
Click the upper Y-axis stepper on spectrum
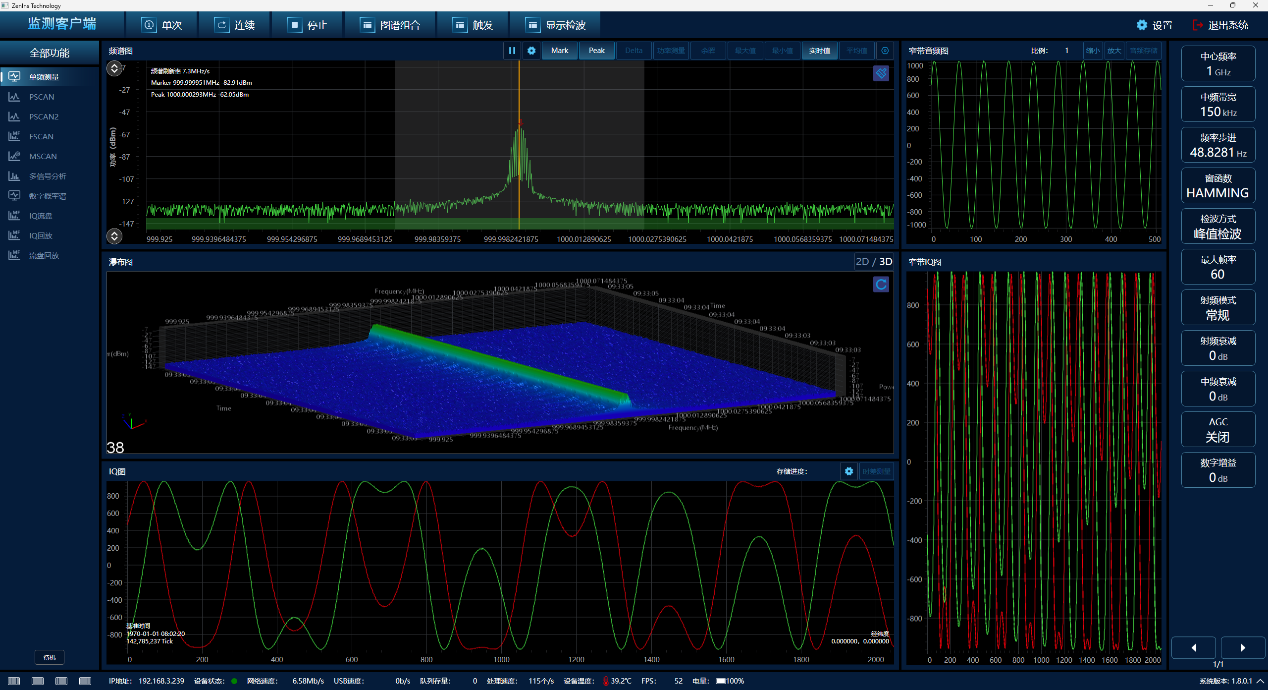pyautogui.click(x=114, y=69)
